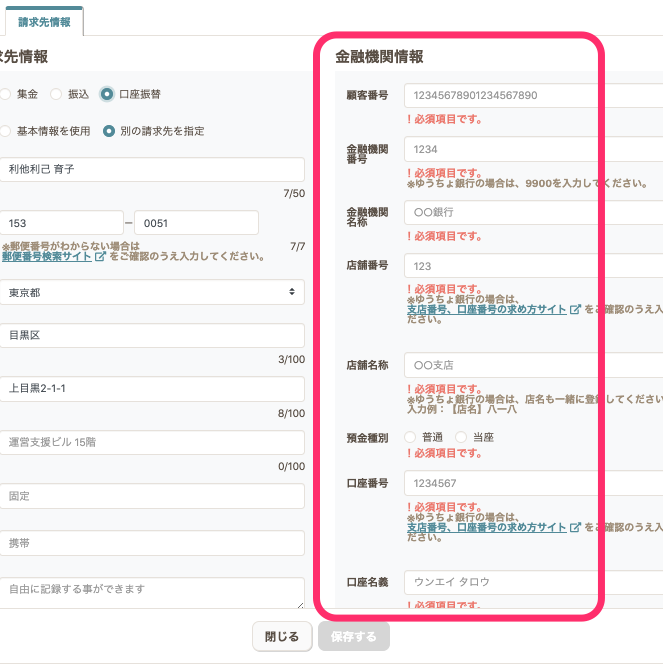The width and height of the screenshot is (663, 664).
Task: Select the 振込 radio option
Action: pos(56,94)
